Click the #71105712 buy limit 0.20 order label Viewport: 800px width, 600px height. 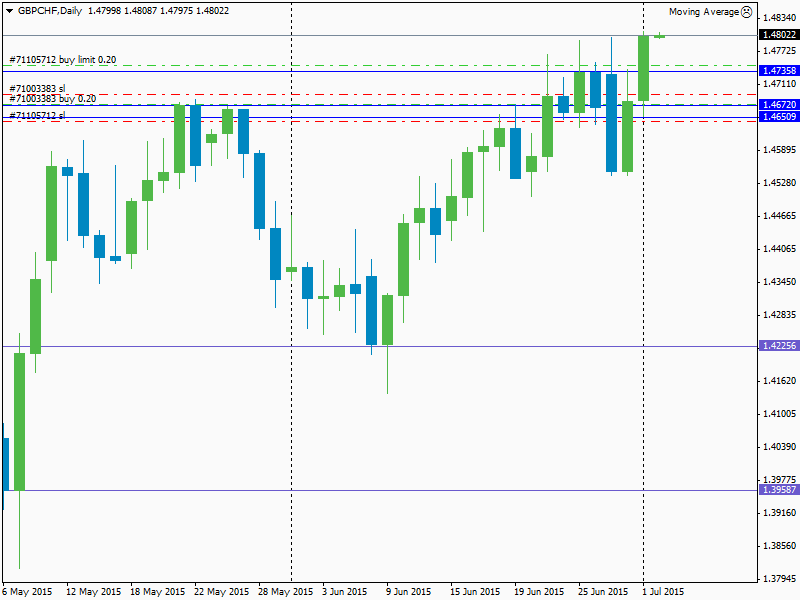coord(63,60)
